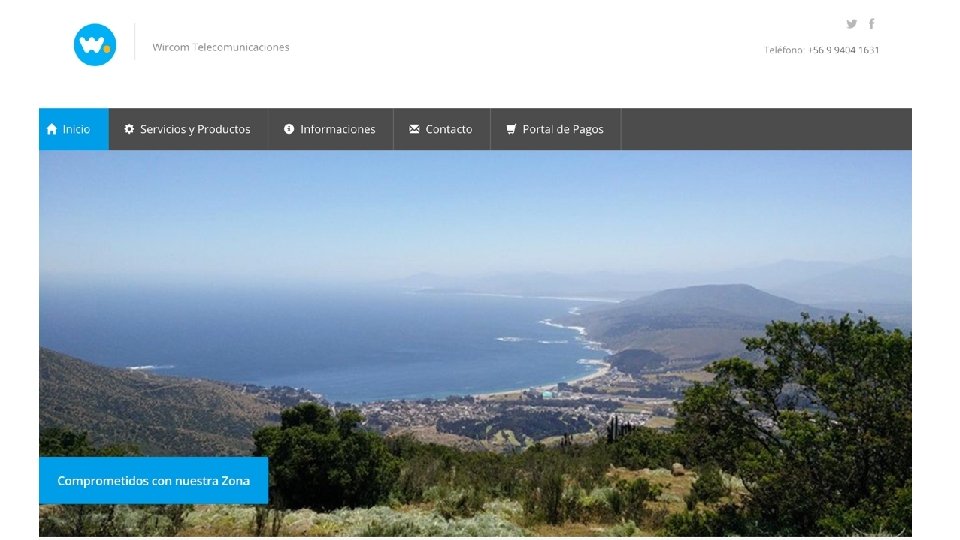Screen dimensions: 960x540
Task: Open the Twitter bird icon link
Action: pyautogui.click(x=852, y=24)
